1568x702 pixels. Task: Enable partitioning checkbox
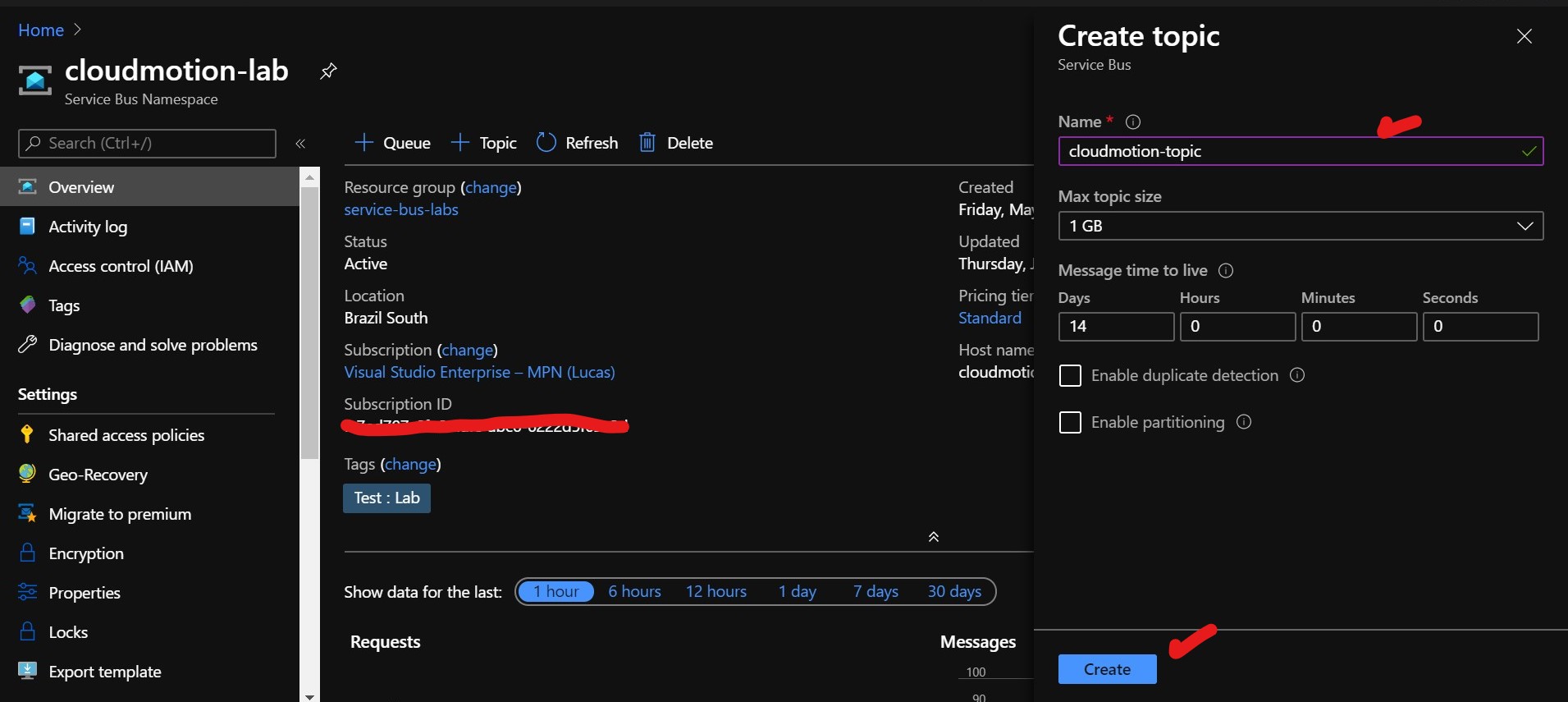tap(1070, 423)
